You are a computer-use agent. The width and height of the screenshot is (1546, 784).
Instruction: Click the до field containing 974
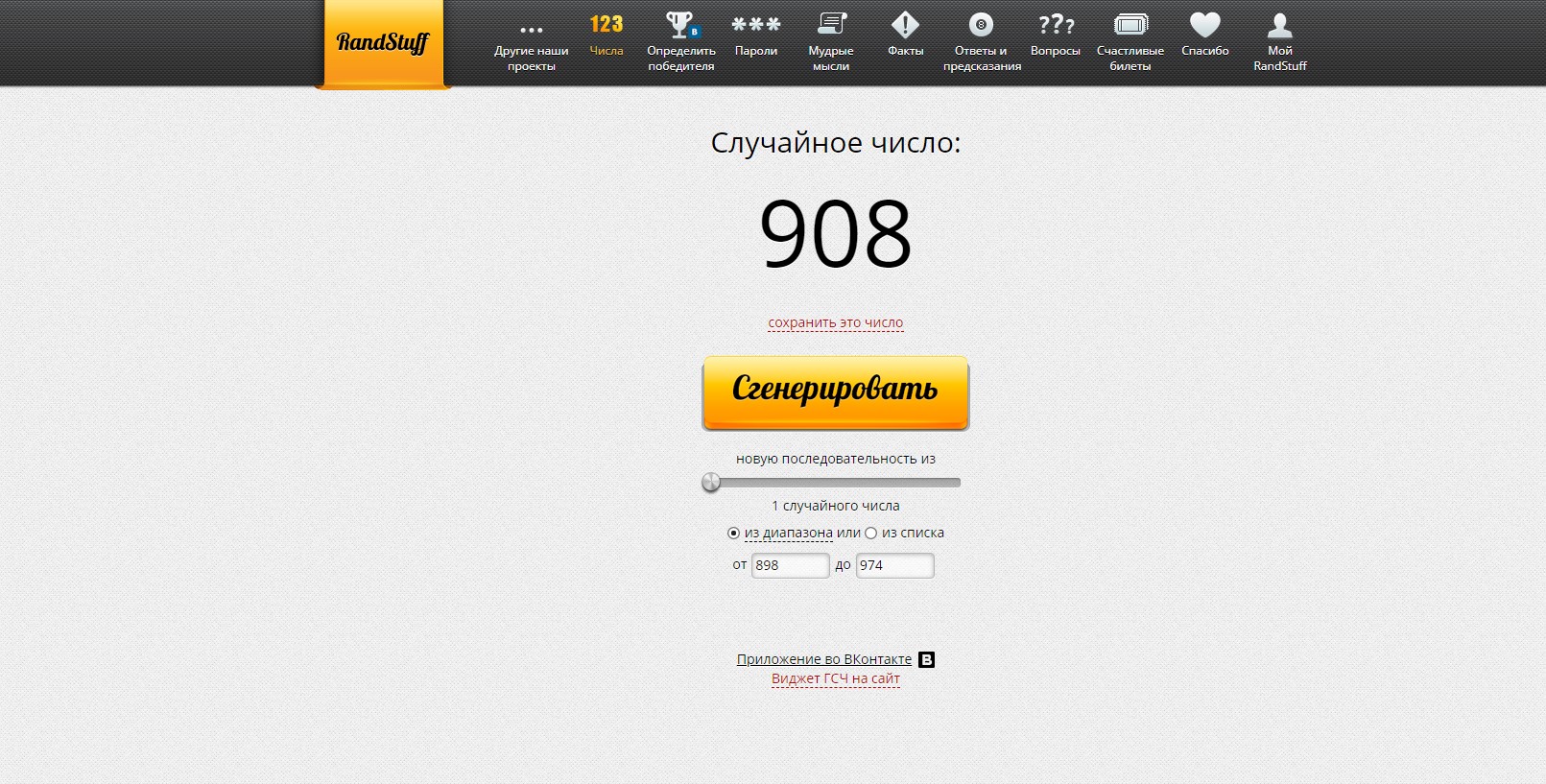[x=894, y=565]
